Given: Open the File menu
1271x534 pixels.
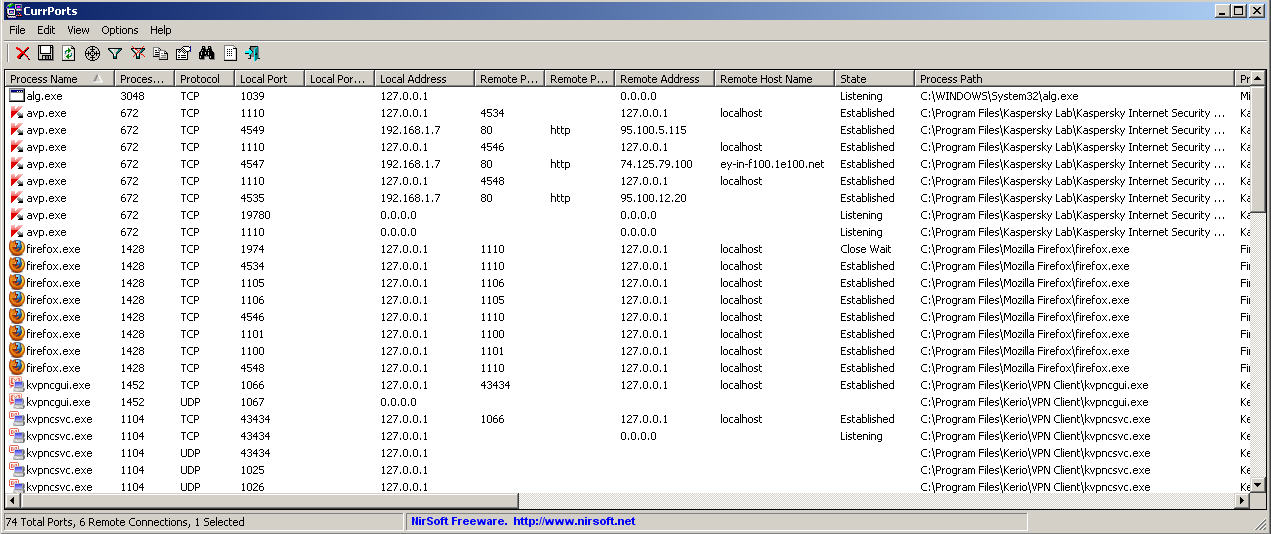Looking at the screenshot, I should [18, 30].
